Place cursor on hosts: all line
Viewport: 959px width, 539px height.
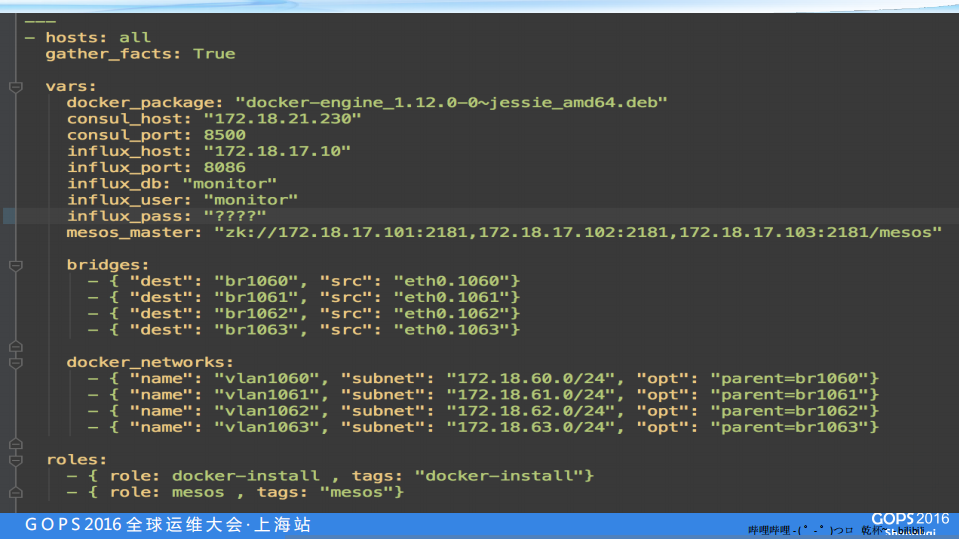coord(98,37)
